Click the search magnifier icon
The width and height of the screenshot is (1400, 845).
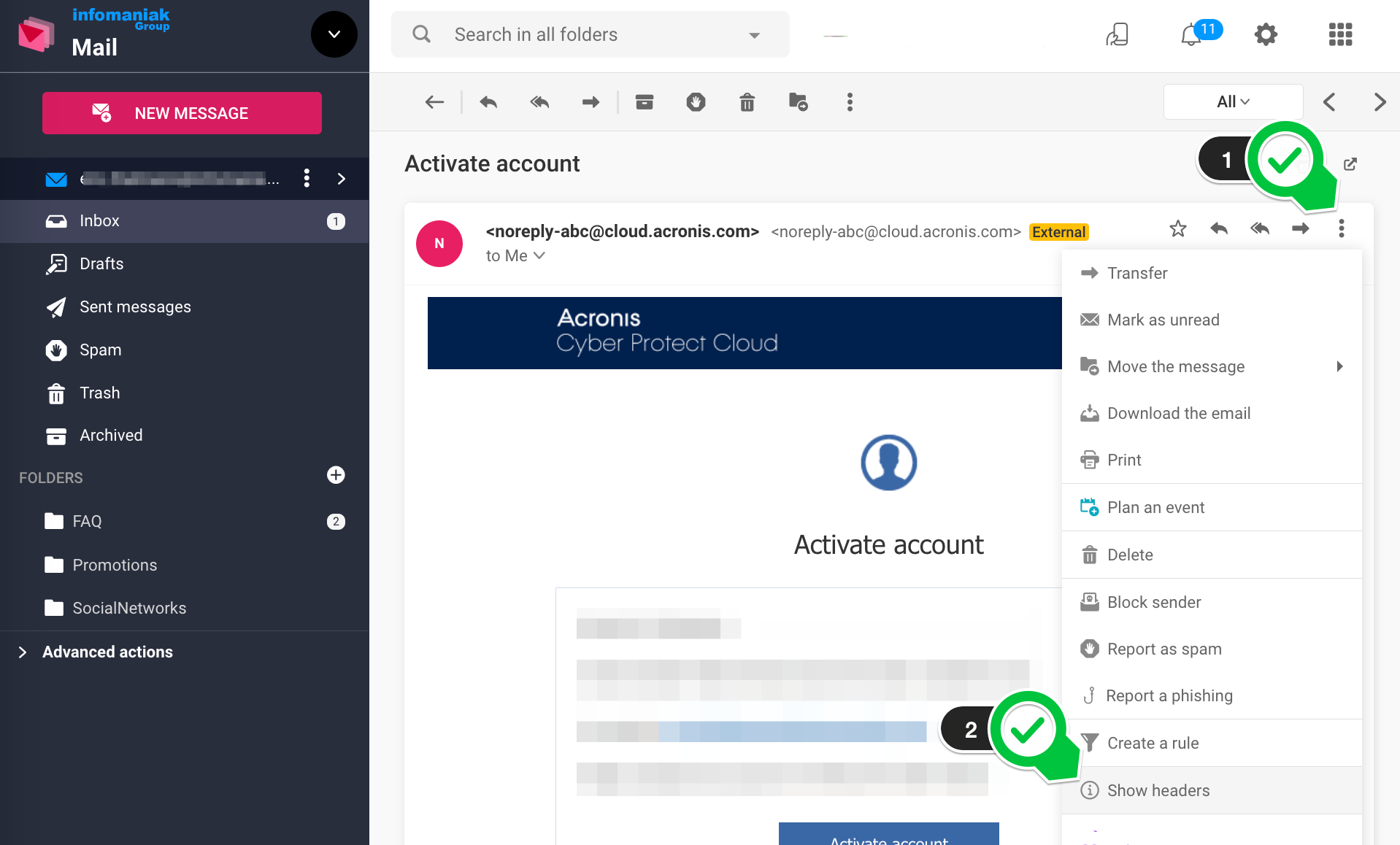pyautogui.click(x=422, y=34)
